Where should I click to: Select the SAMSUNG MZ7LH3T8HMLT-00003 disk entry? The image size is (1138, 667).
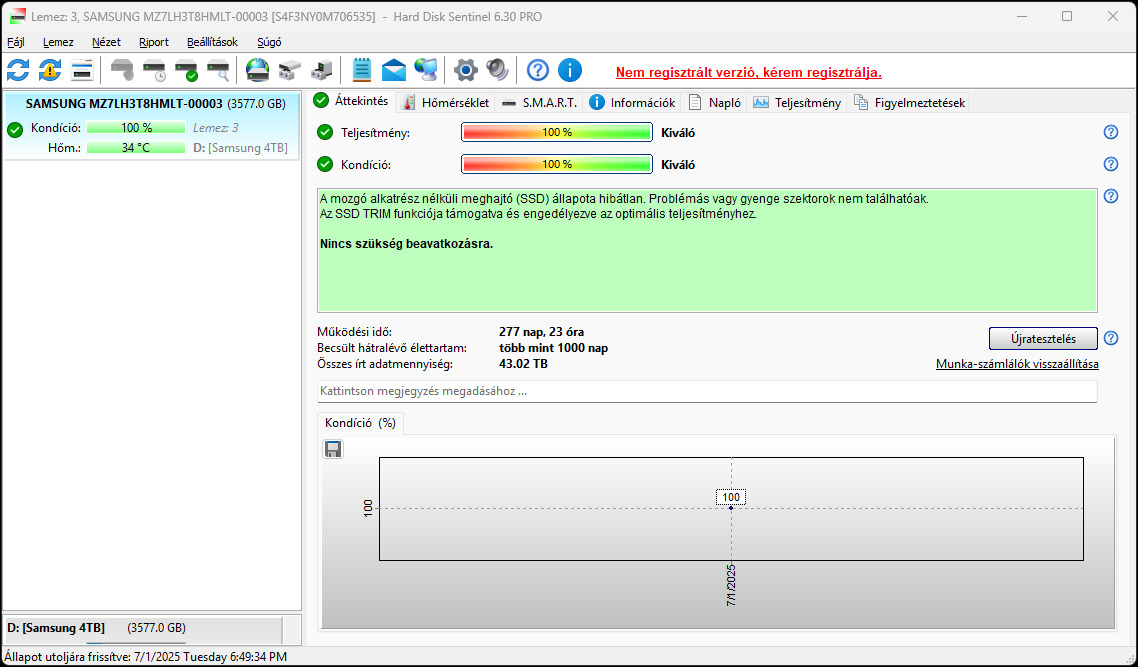point(151,125)
